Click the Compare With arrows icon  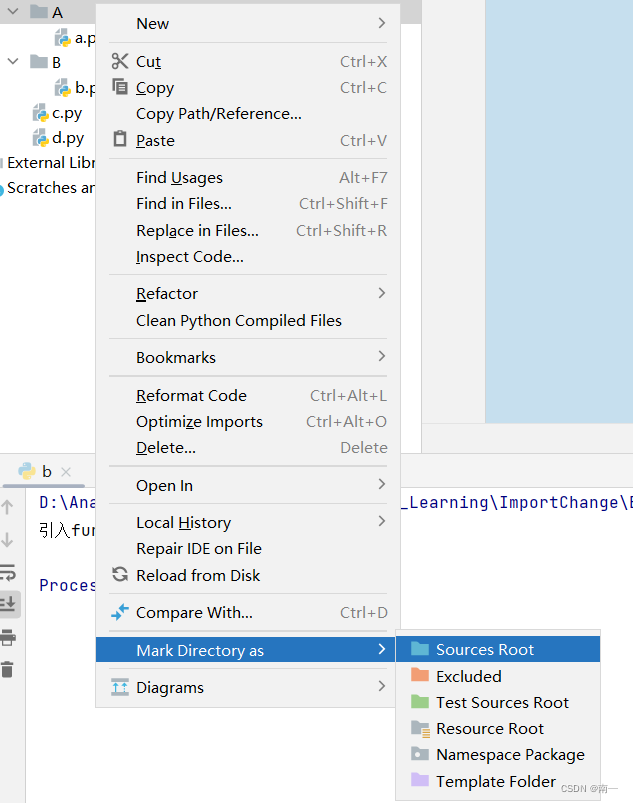point(120,611)
